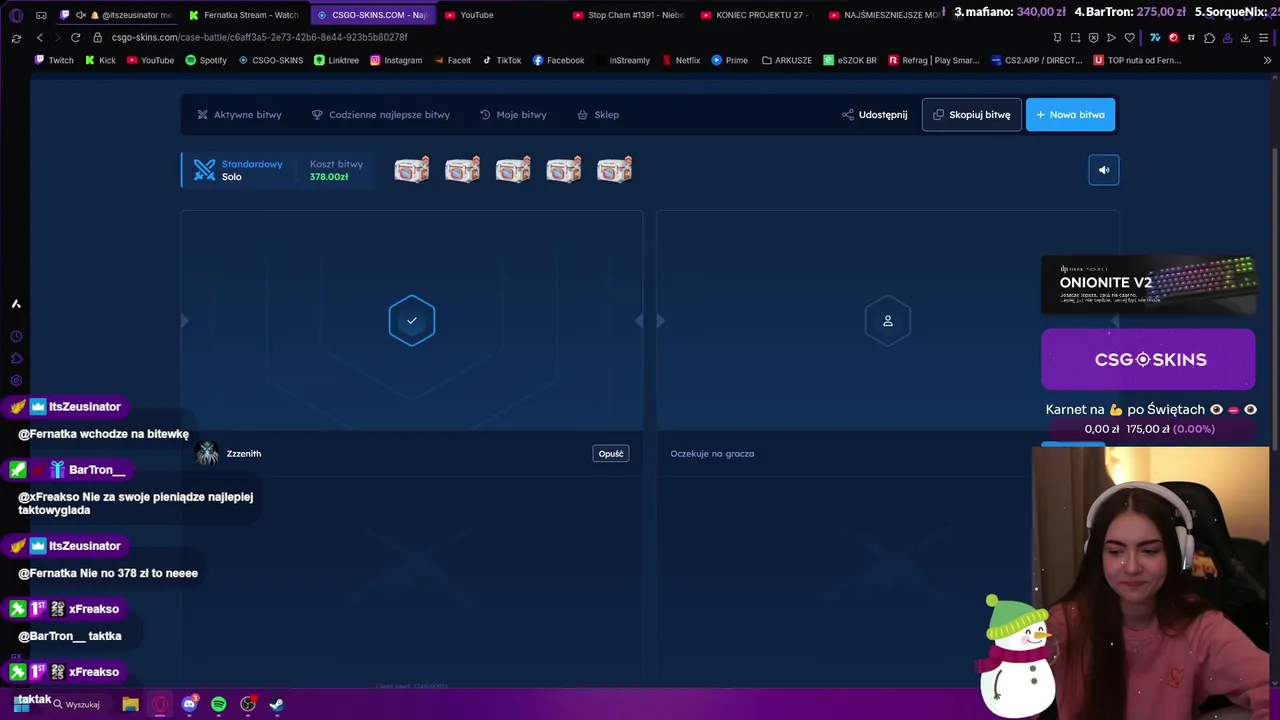Viewport: 1280px width, 720px height.
Task: Open the Refrag bookmark
Action: (934, 60)
